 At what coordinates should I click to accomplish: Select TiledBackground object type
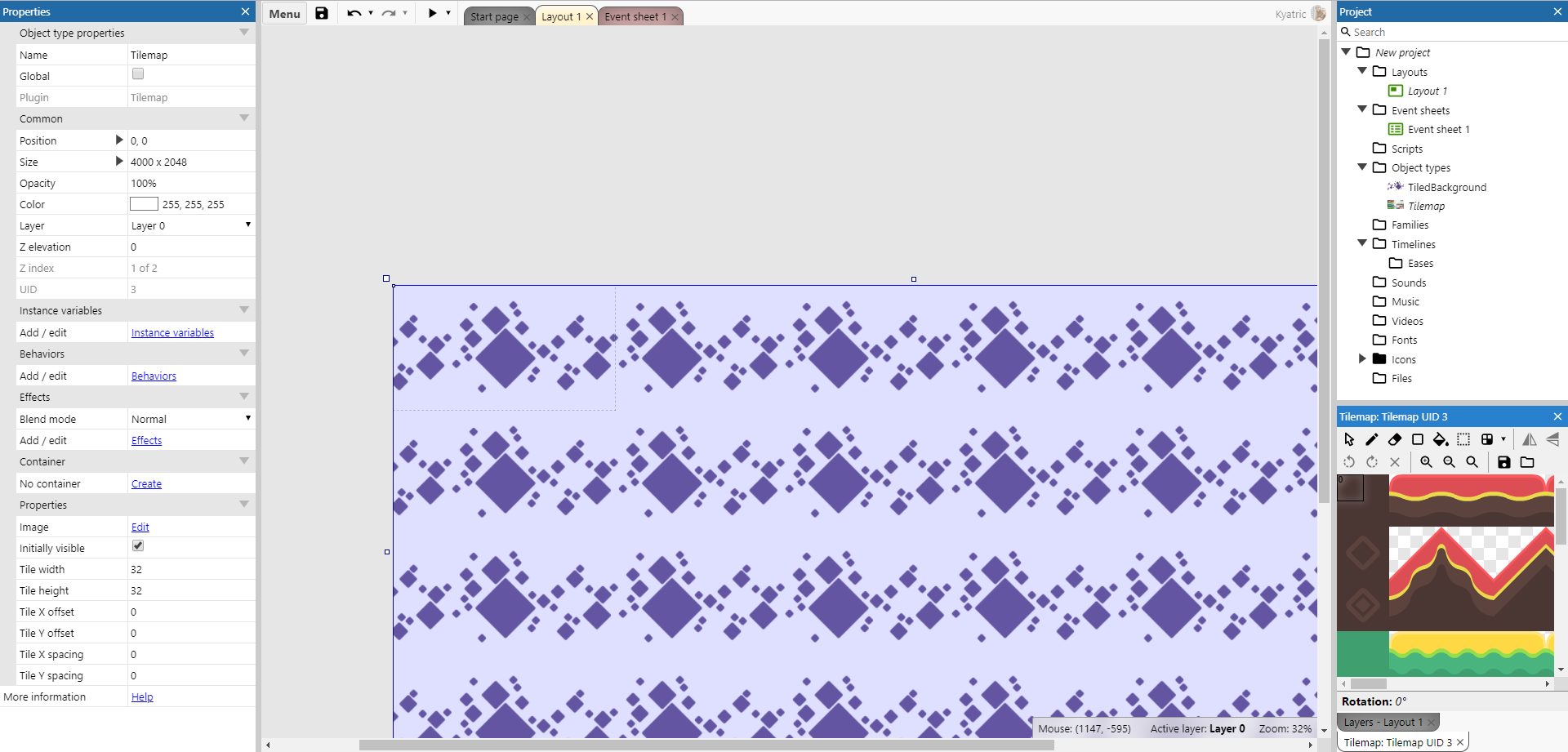[1447, 187]
